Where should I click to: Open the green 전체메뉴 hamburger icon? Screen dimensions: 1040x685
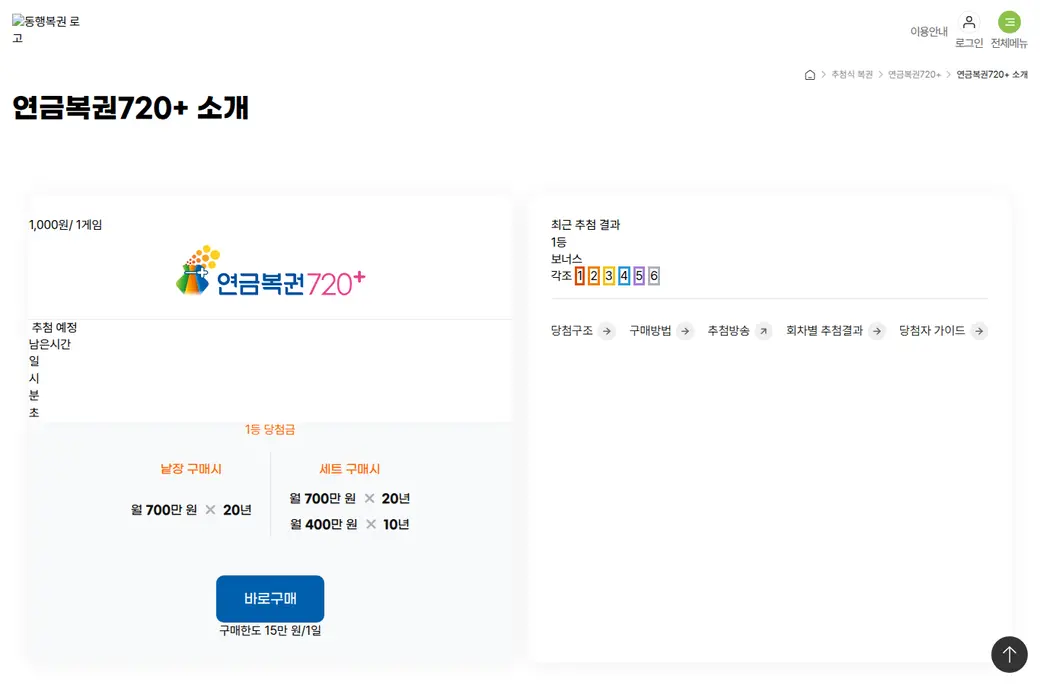(1009, 22)
